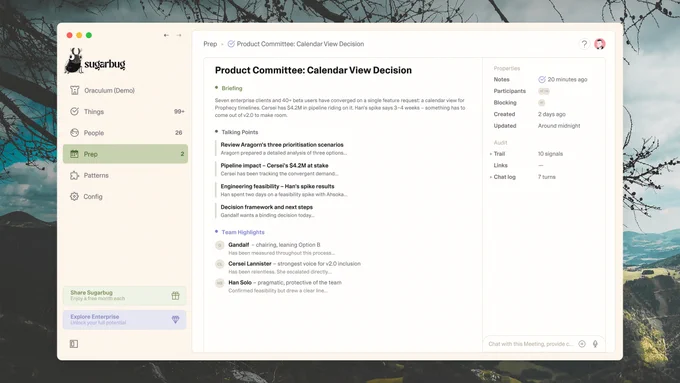The image size is (680, 383).
Task: Click Updated 'Around midnight' value
Action: click(x=559, y=126)
